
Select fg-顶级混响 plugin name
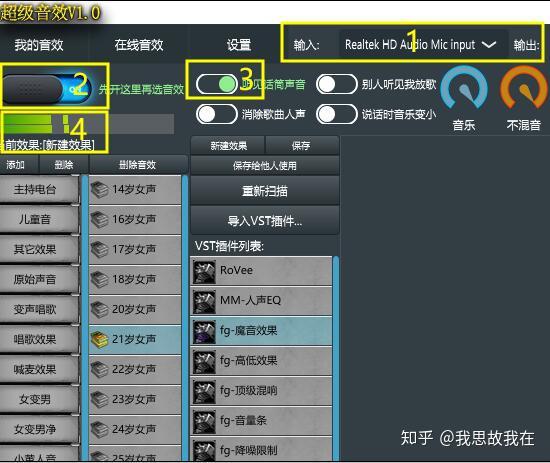[248, 390]
